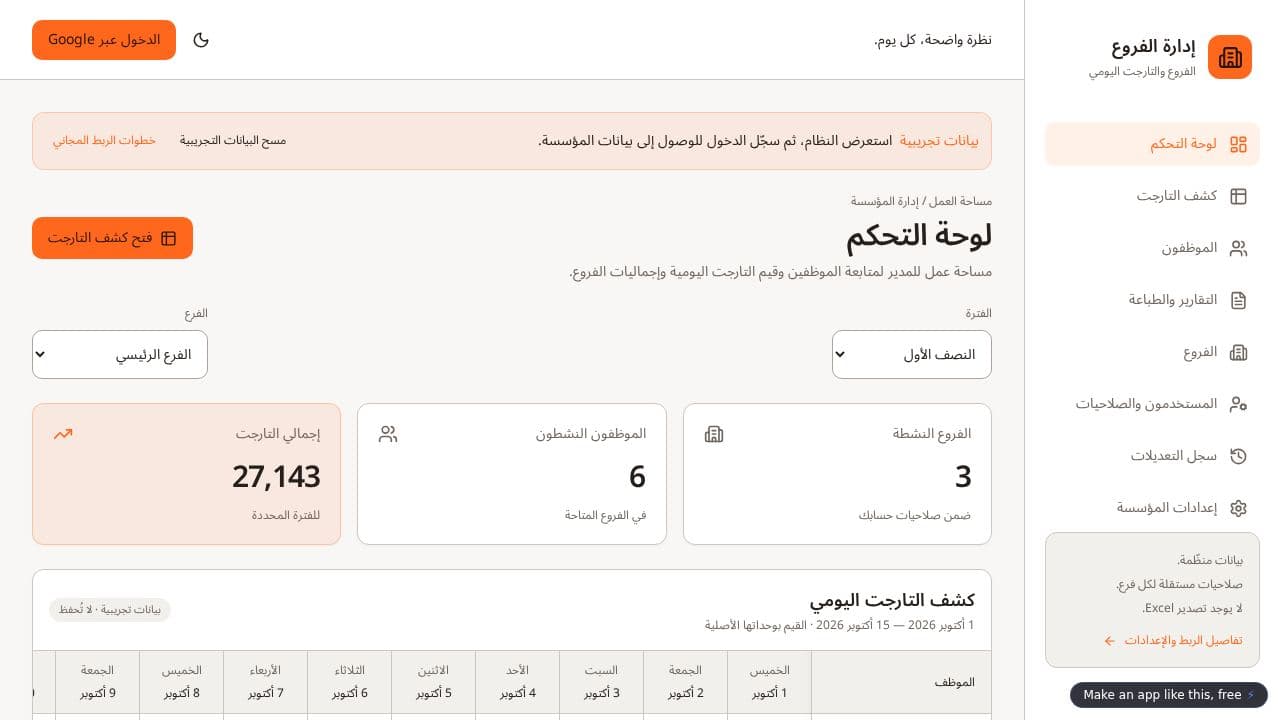Go to التقارير والطباعة sidebar item
The image size is (1280, 720).
coord(1152,300)
